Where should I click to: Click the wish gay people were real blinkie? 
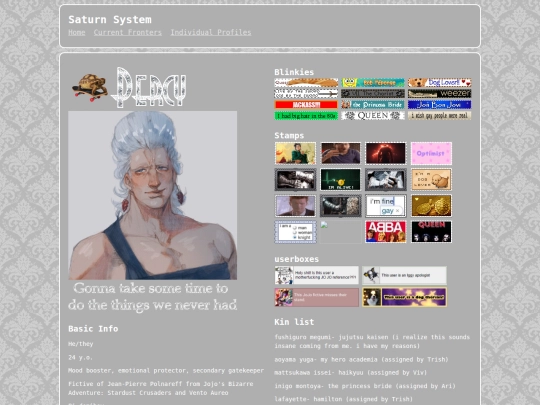click(439, 116)
